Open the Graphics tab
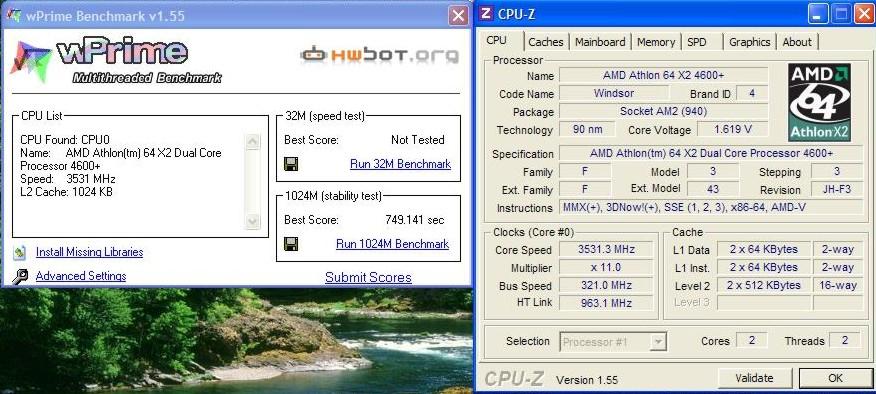Viewport: 876px width, 394px height. (749, 42)
